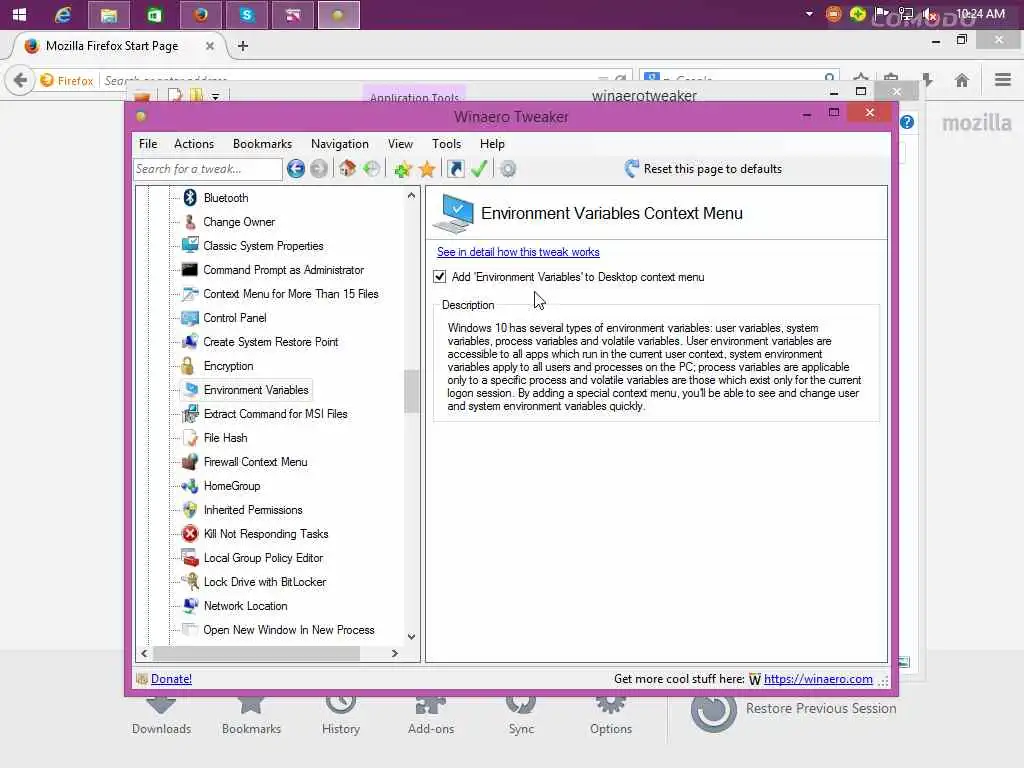
Task: Open the Help menu
Action: click(492, 144)
